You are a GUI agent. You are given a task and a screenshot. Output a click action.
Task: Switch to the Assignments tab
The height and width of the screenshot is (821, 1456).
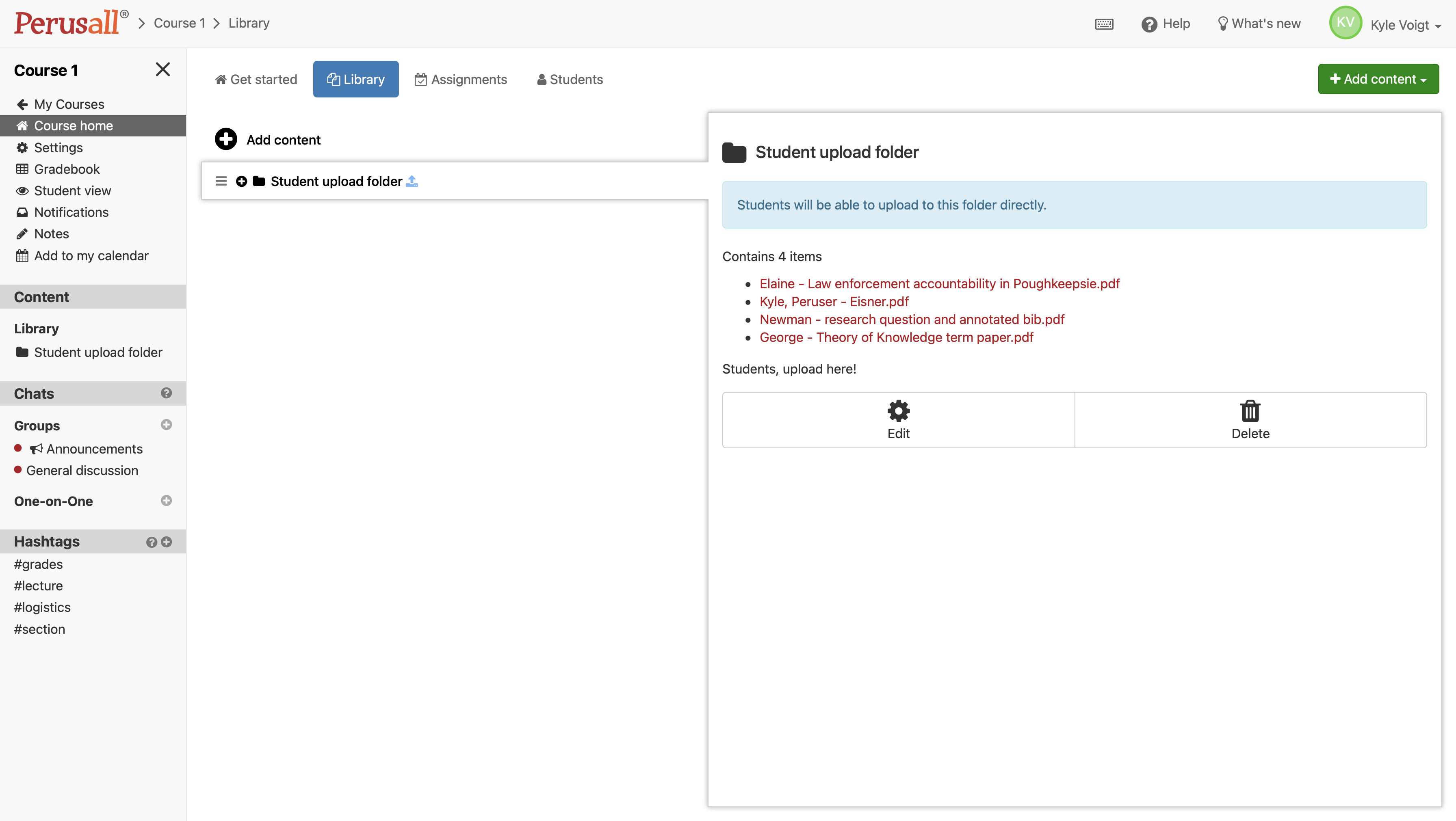pyautogui.click(x=461, y=79)
